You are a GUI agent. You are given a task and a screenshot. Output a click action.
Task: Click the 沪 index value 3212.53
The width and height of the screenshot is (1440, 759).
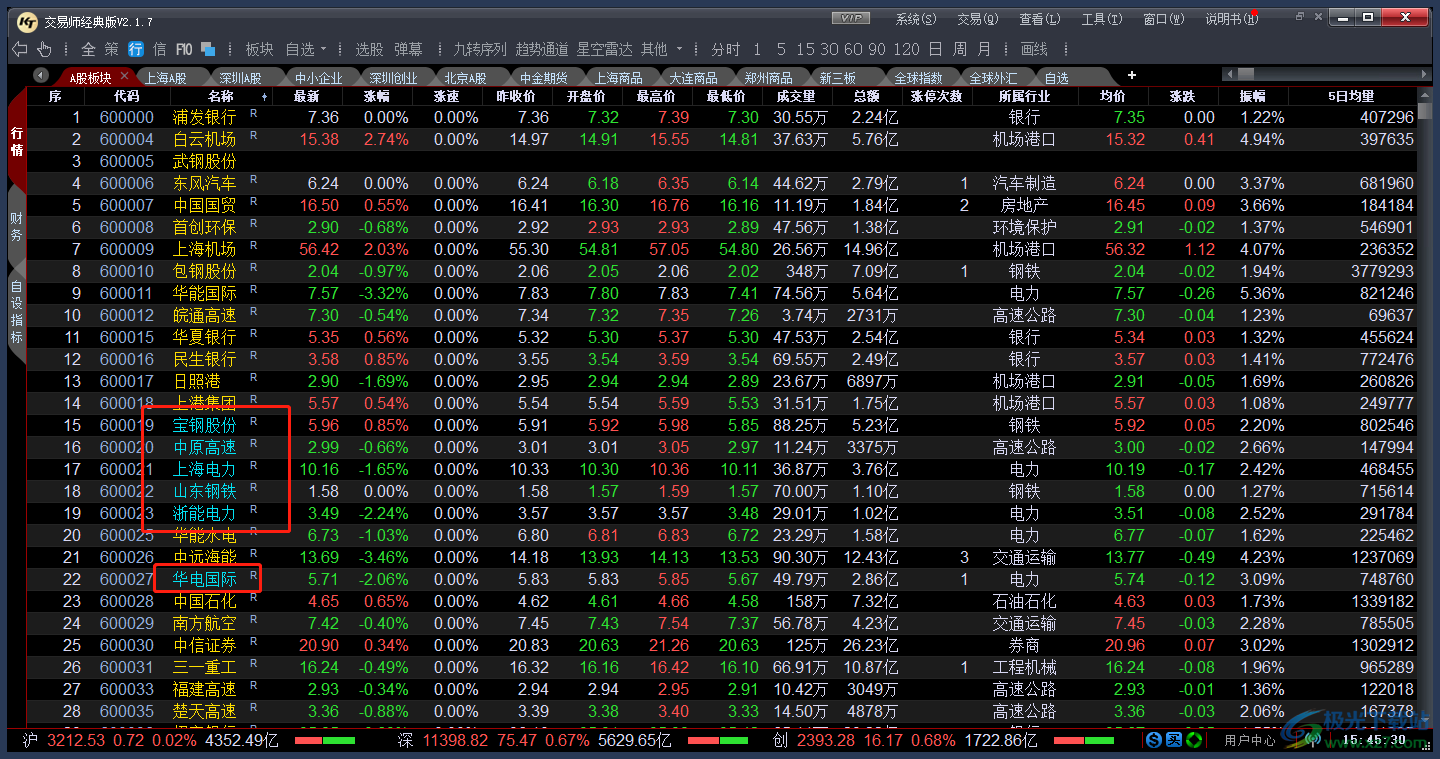click(x=76, y=740)
